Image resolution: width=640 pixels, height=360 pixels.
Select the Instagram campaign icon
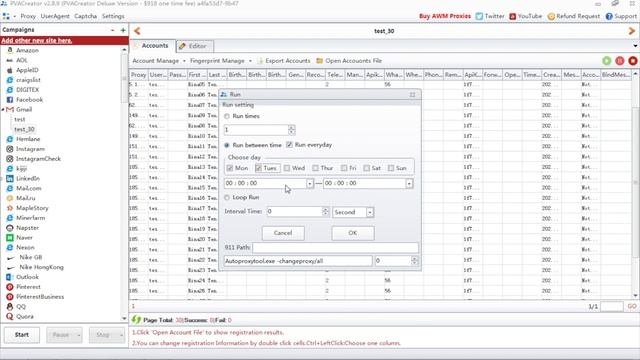click(10, 149)
